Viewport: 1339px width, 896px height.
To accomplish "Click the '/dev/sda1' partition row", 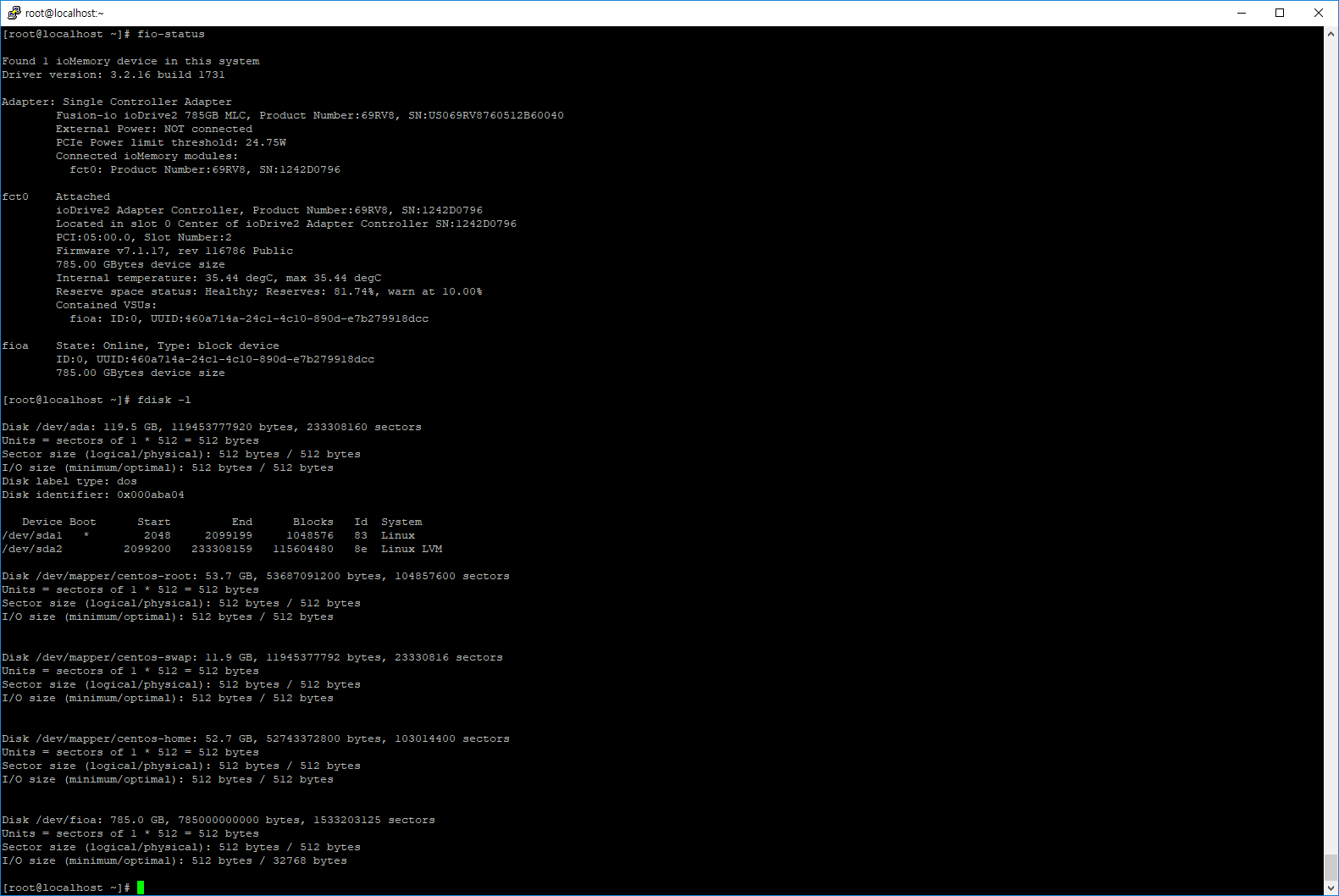I will [208, 535].
